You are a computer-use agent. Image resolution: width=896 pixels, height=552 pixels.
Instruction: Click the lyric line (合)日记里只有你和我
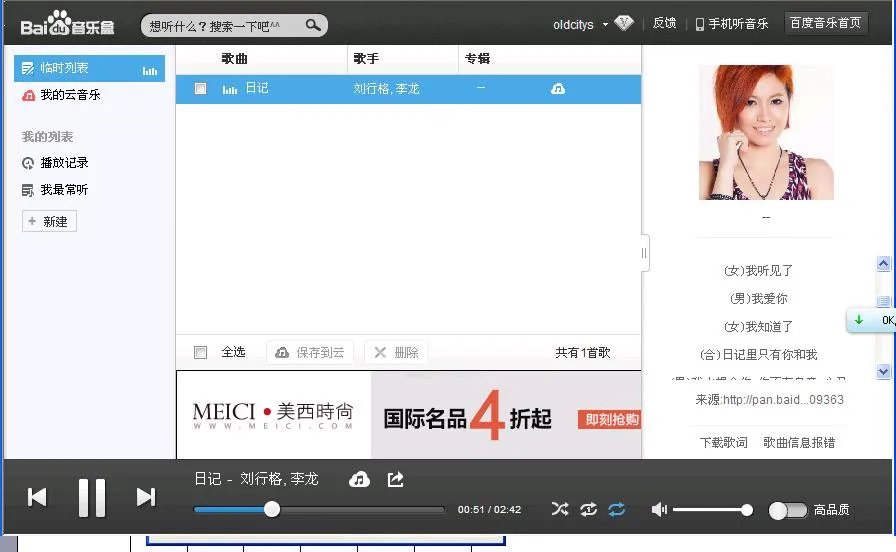point(758,355)
